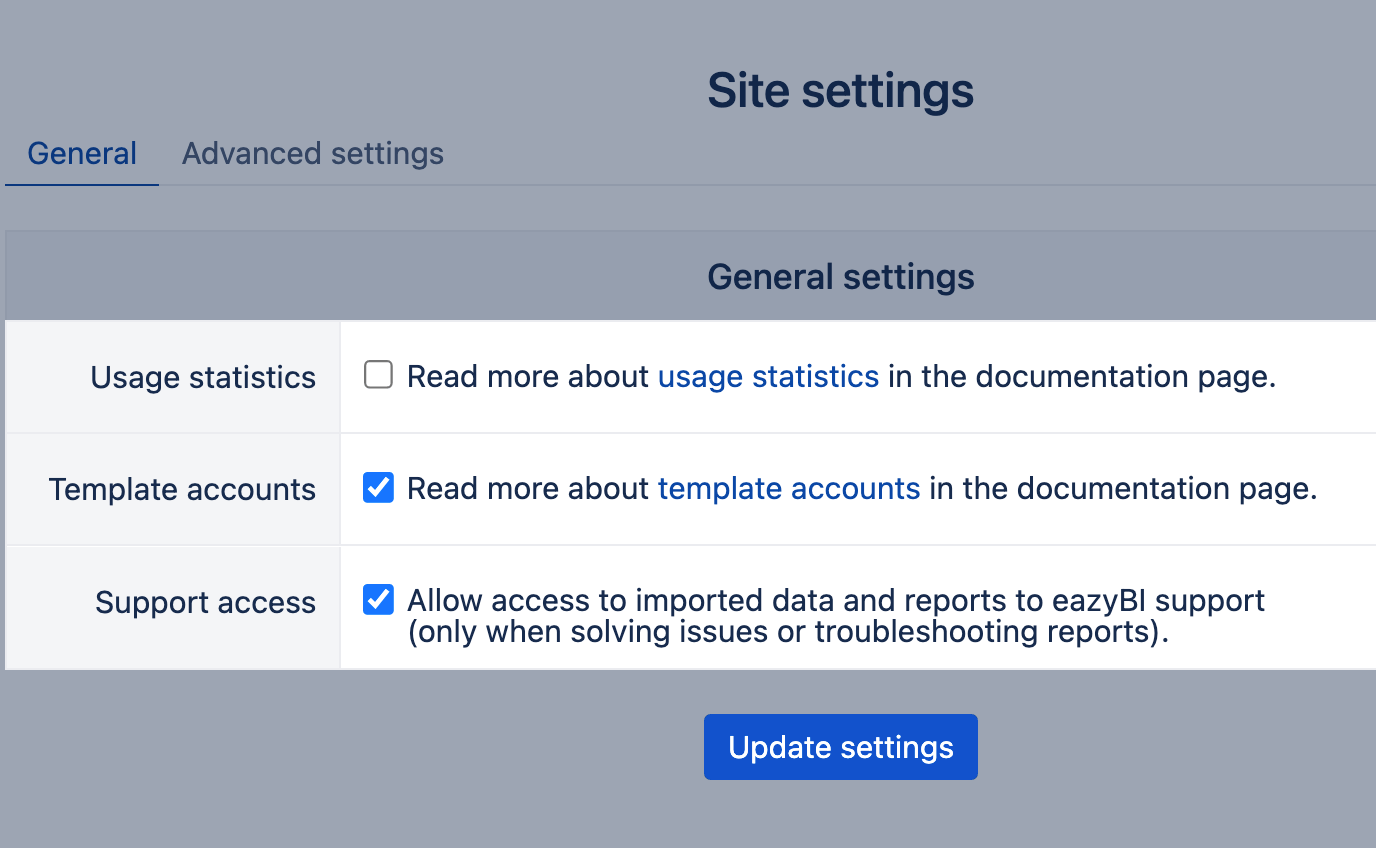Open the template accounts documentation link
Screen dimensions: 1376x848
(x=788, y=488)
